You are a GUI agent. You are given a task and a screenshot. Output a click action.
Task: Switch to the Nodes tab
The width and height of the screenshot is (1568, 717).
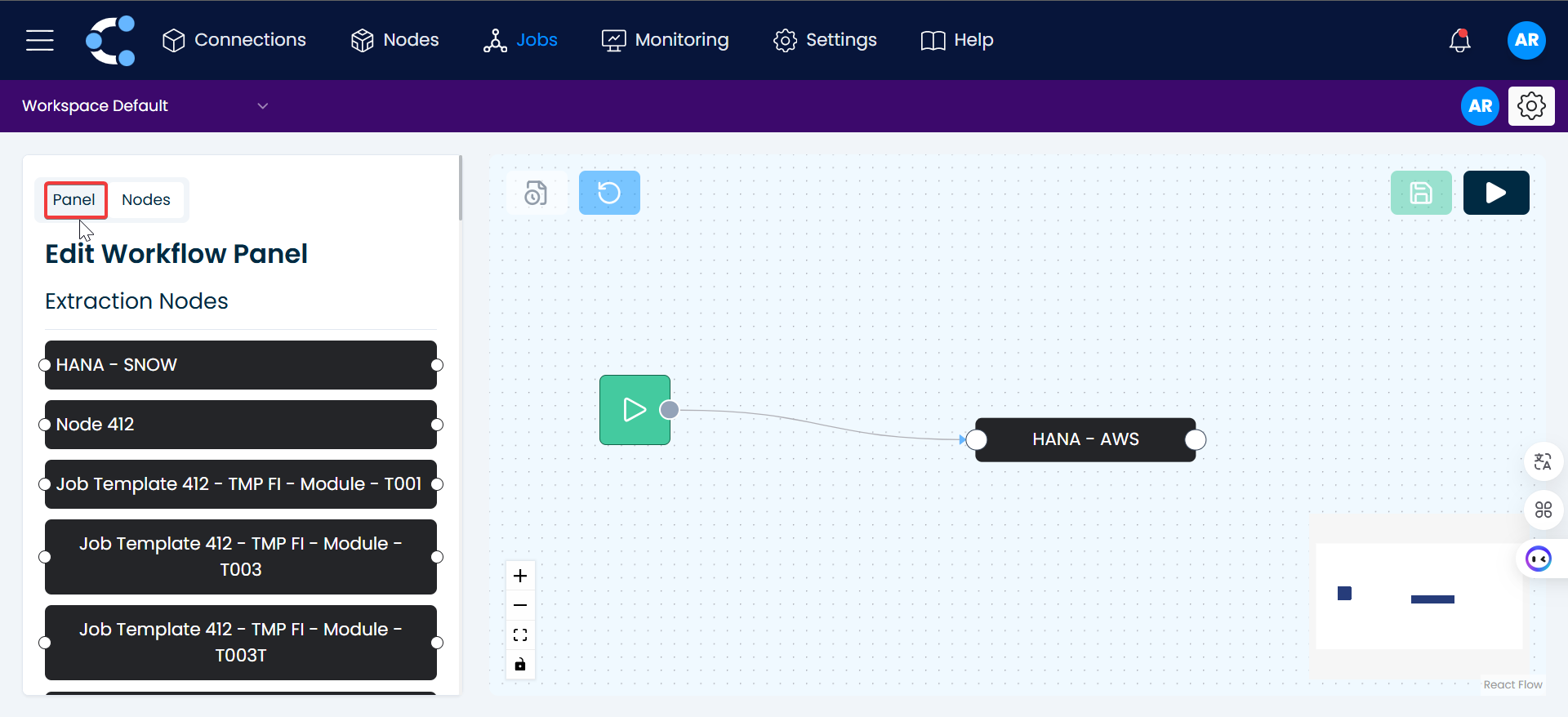146,200
